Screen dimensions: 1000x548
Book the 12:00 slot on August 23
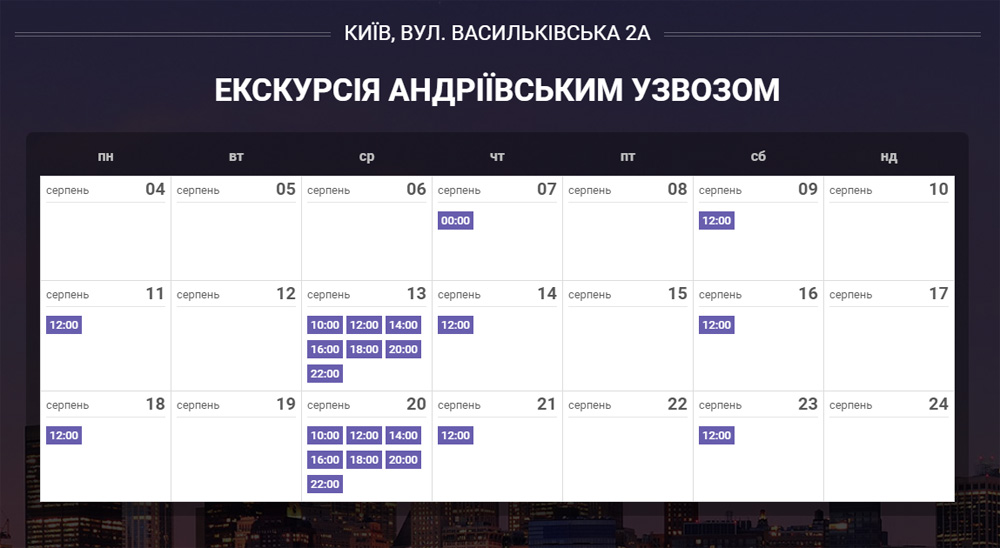pos(716,435)
